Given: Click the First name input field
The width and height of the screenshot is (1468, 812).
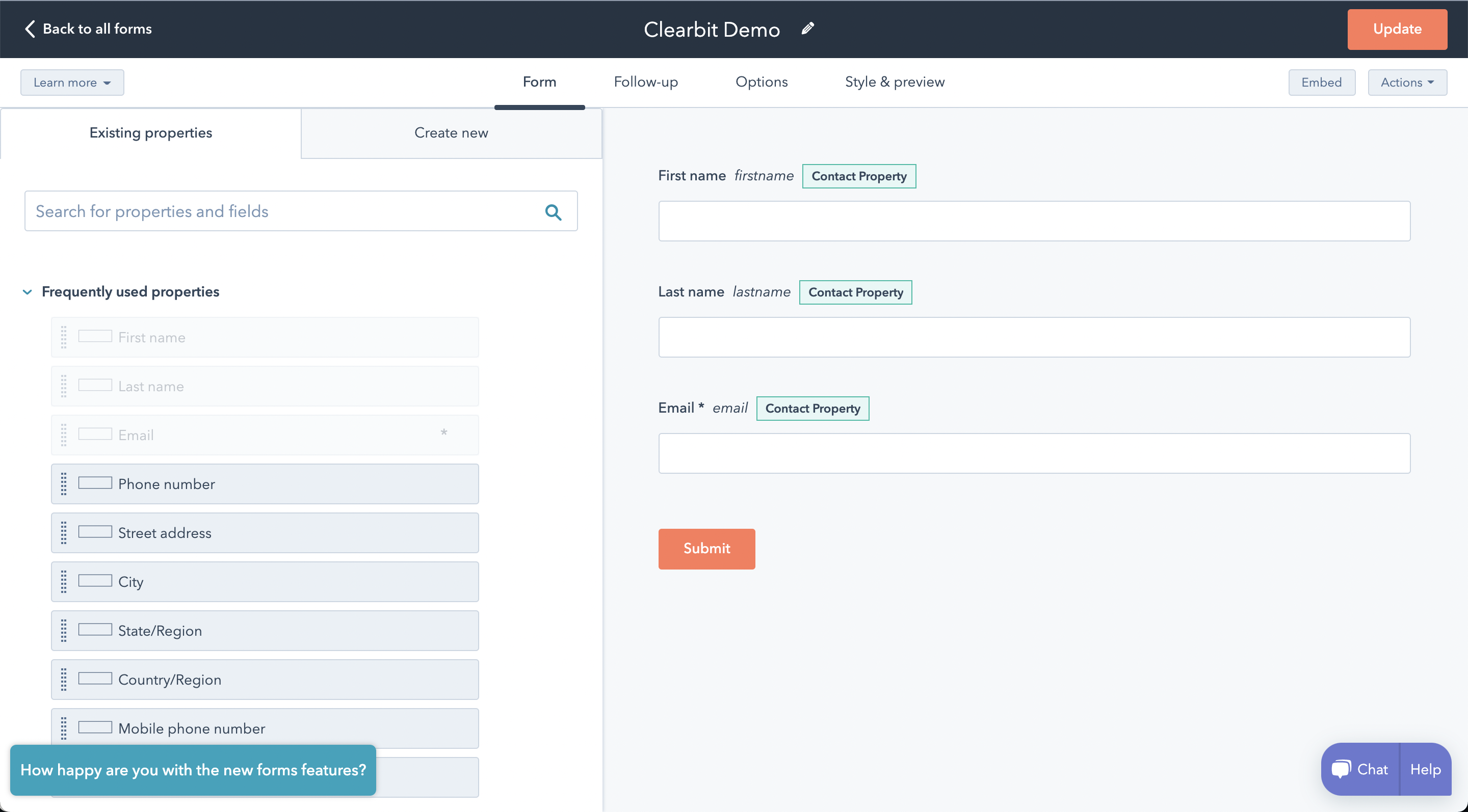Looking at the screenshot, I should 1034,221.
